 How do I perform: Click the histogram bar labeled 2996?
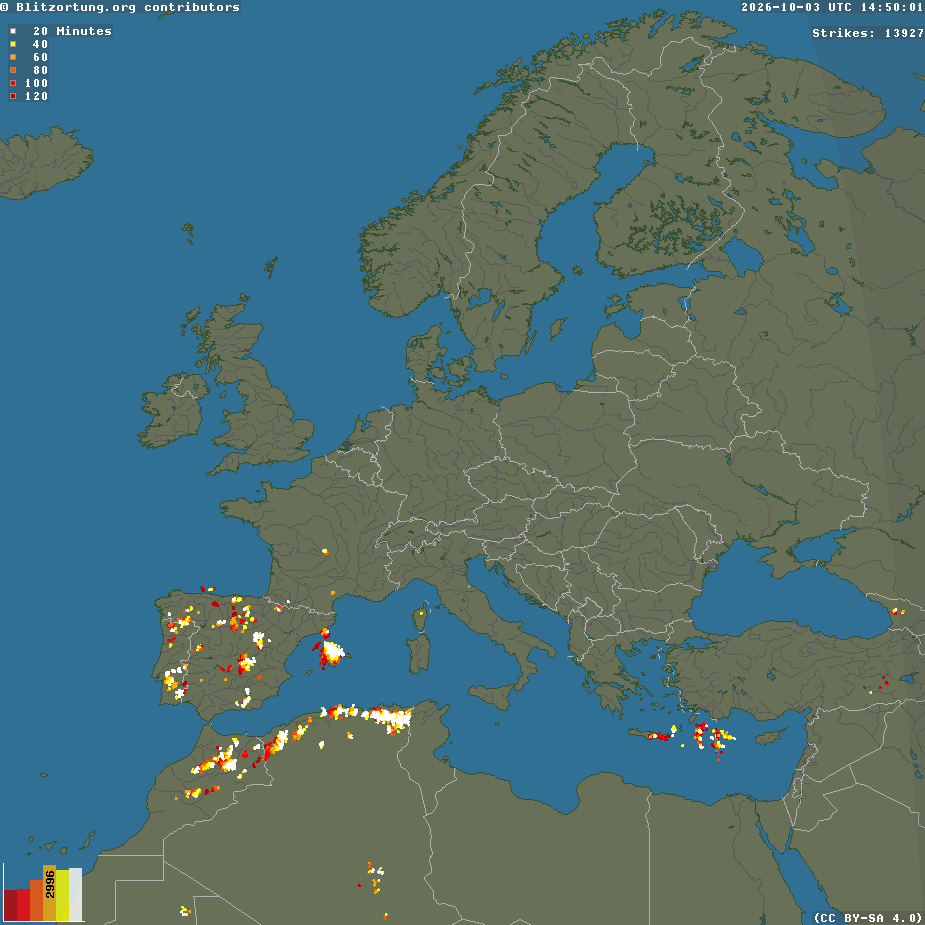coord(50,893)
